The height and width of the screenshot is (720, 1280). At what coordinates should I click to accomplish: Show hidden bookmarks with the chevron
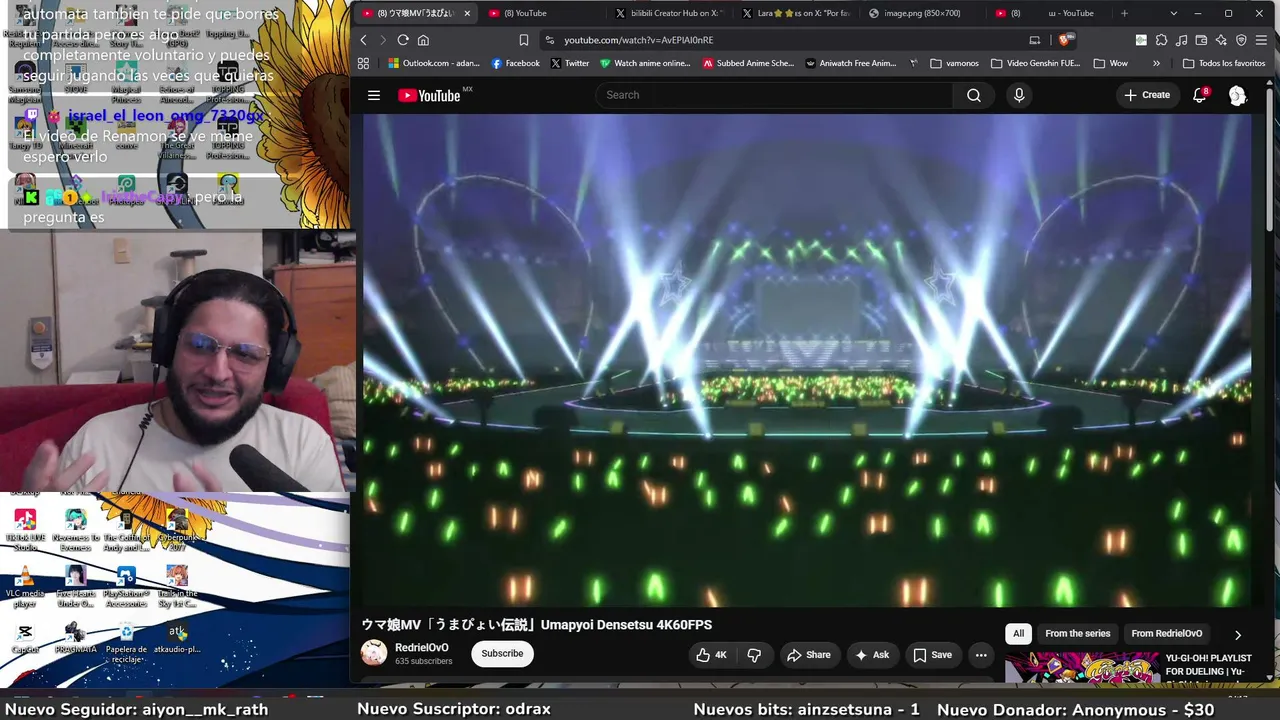pyautogui.click(x=1157, y=63)
